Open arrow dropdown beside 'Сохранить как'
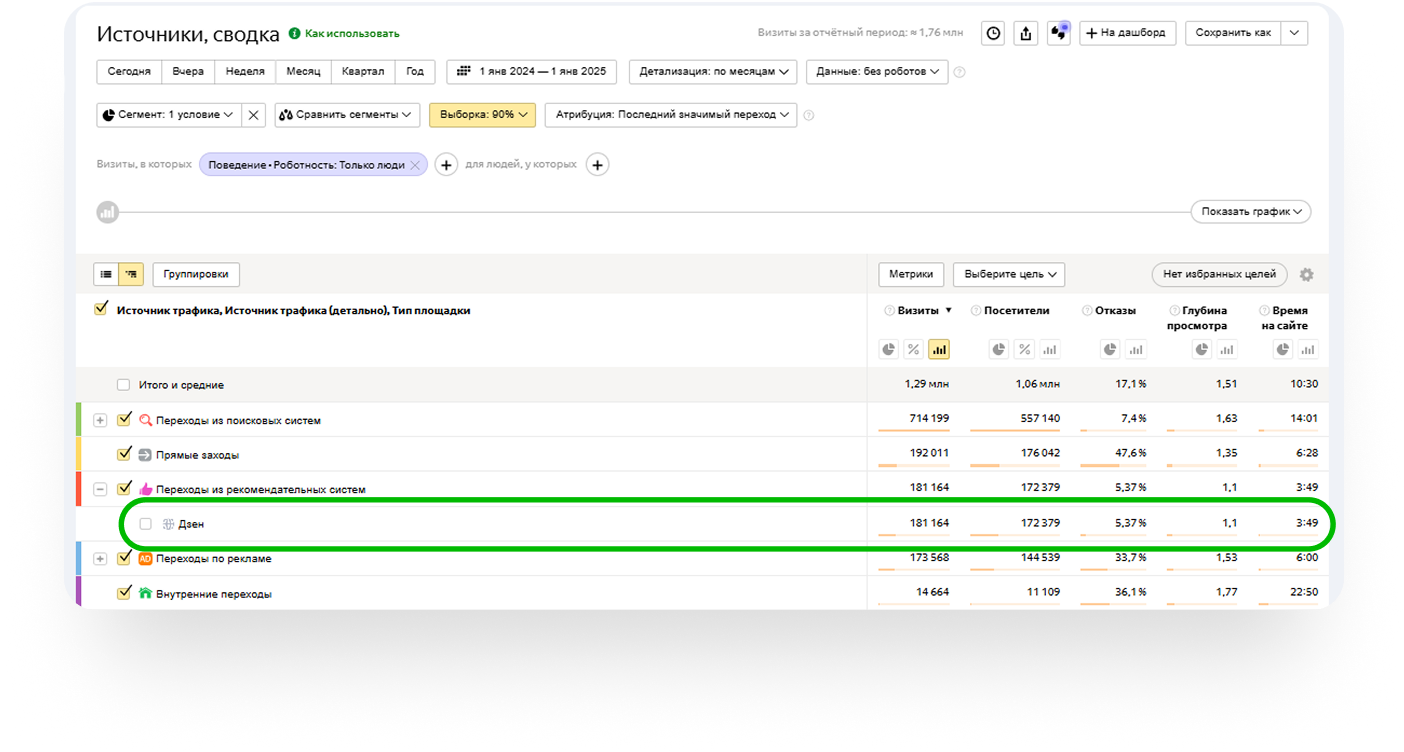1404x752 pixels. 1294,33
